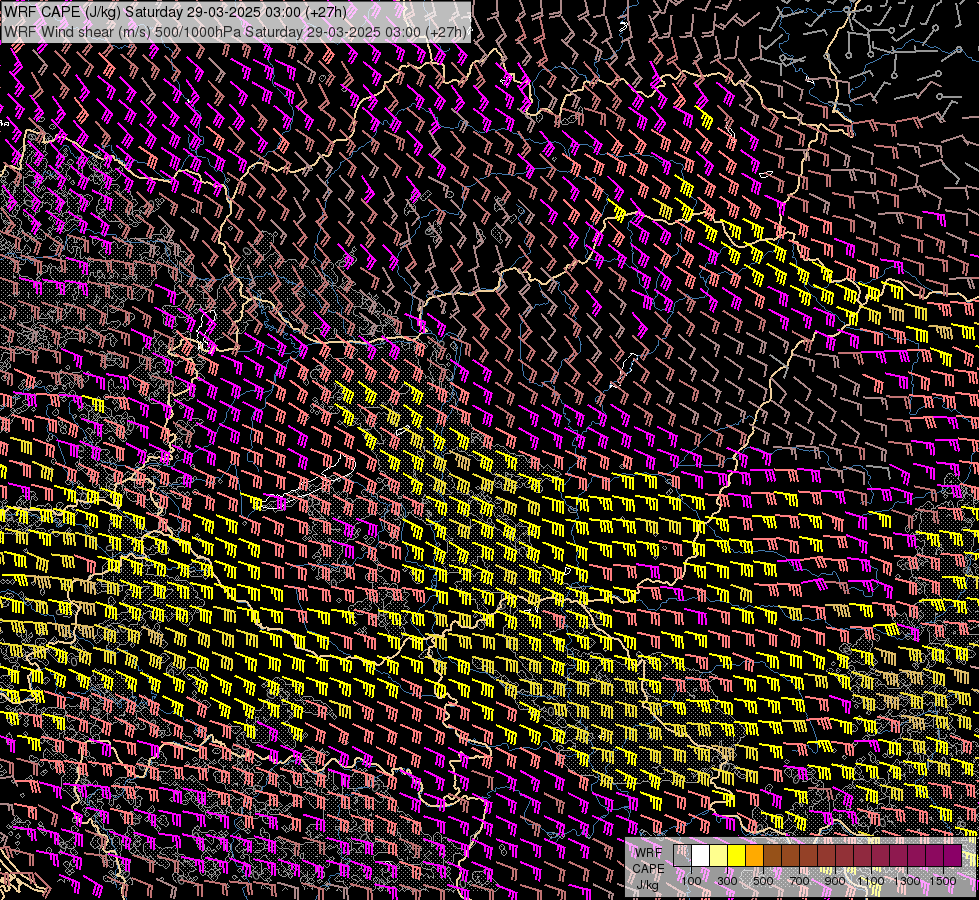
Task: Click the title line starting 'WRF CAPE (J/kg)'
Action: (175, 12)
